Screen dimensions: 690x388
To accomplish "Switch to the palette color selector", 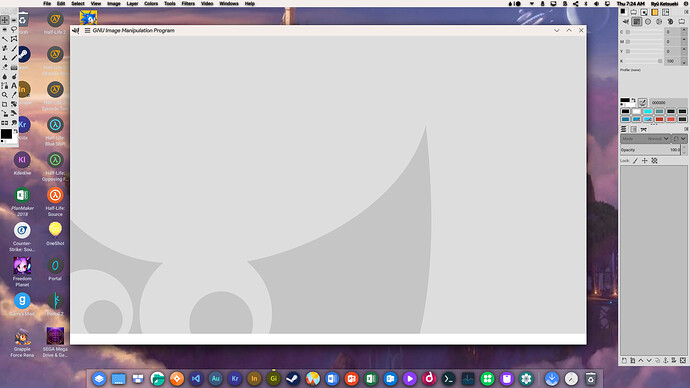I will (670, 22).
